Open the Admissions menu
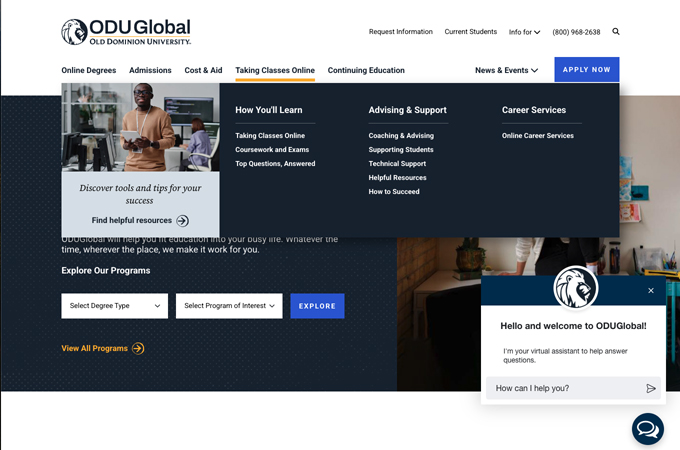Screen dimensions: 680x450 (150, 70)
